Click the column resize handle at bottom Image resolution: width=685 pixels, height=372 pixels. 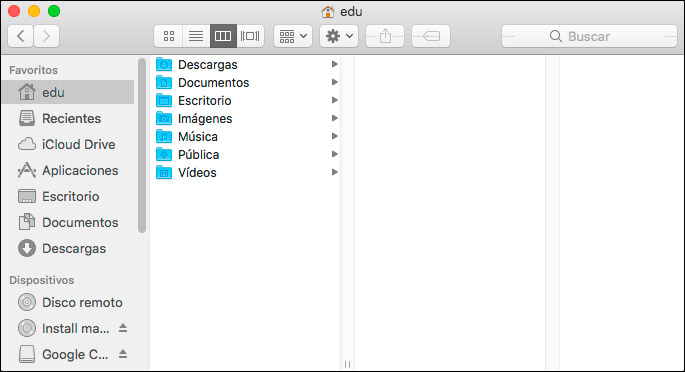click(347, 364)
